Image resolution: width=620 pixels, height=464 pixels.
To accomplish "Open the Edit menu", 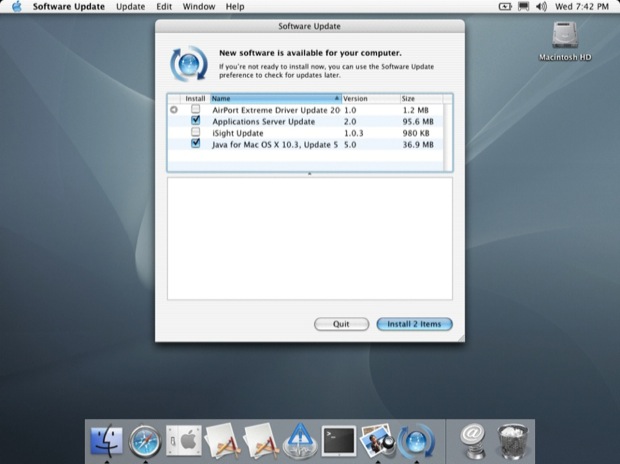I will (164, 7).
